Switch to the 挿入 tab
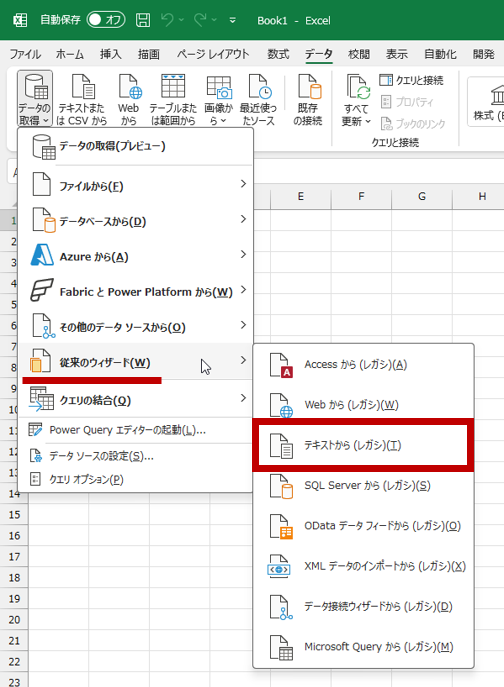The width and height of the screenshot is (504, 687). (x=110, y=54)
